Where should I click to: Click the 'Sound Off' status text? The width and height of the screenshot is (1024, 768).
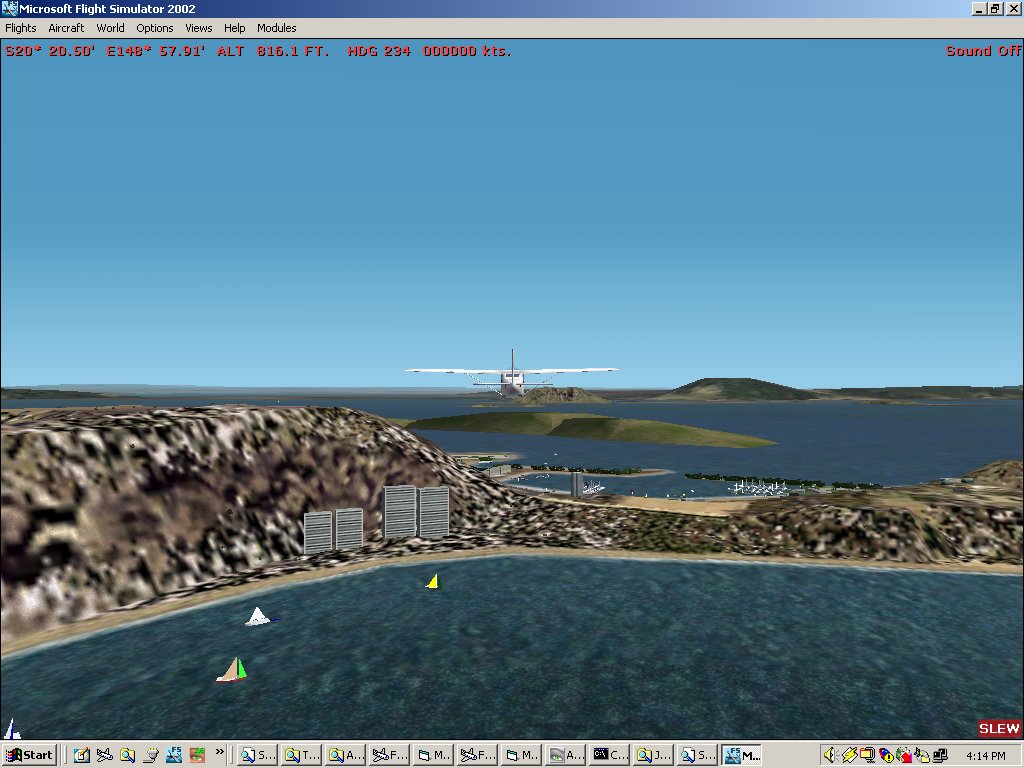(983, 51)
